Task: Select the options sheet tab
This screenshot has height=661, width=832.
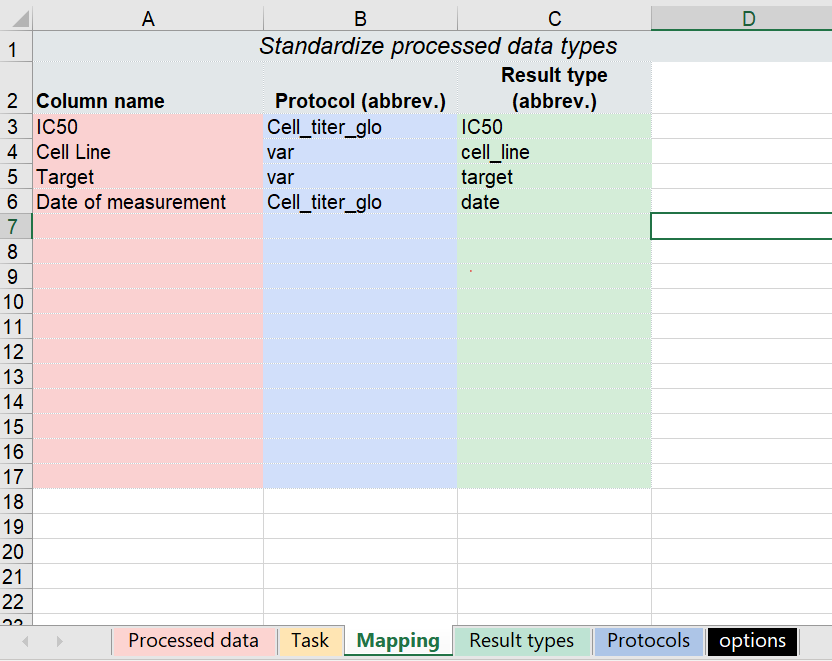Action: click(752, 641)
